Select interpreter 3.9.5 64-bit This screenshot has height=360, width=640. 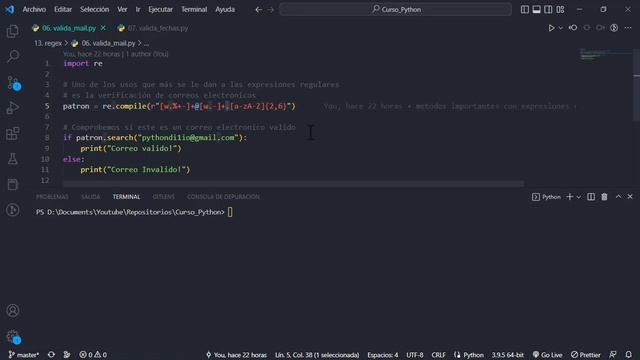pos(507,355)
